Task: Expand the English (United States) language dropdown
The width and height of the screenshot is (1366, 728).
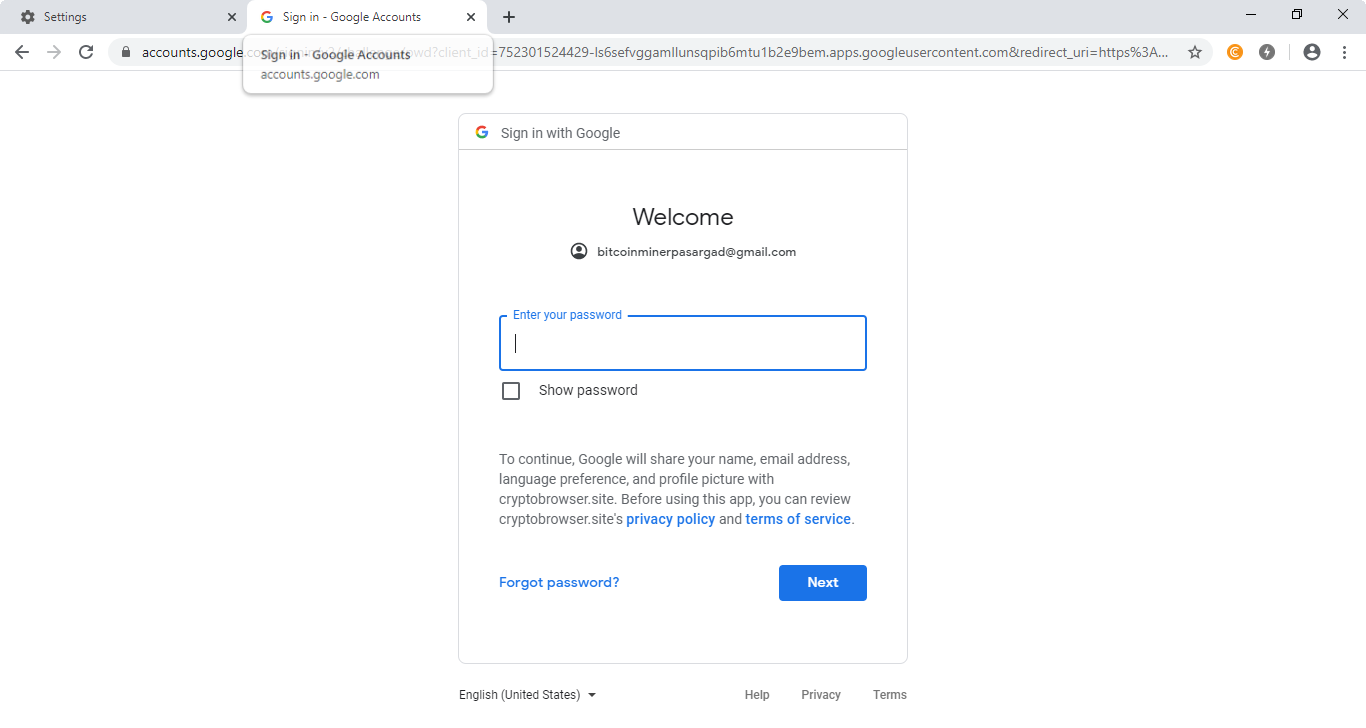Action: [x=527, y=695]
